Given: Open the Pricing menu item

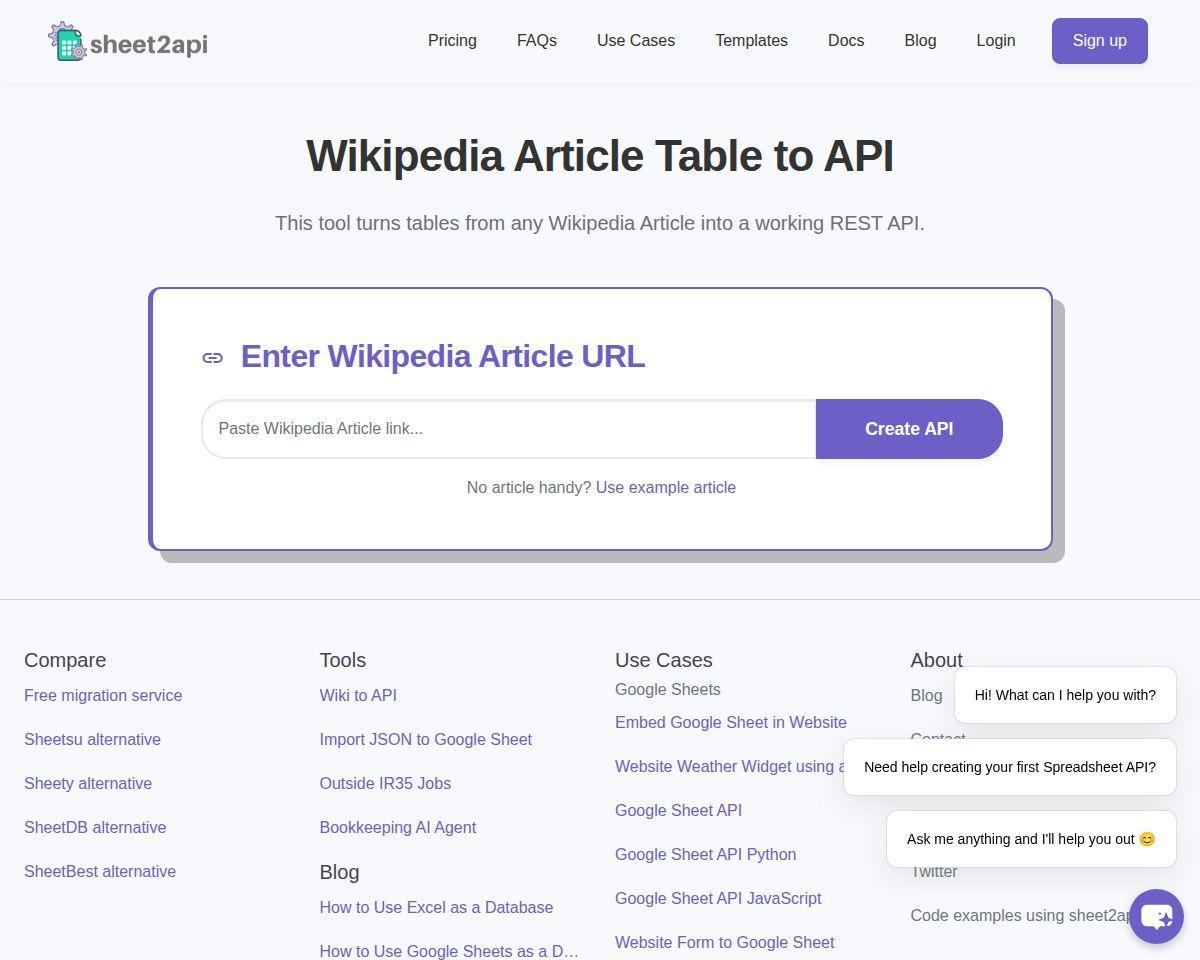Looking at the screenshot, I should (x=452, y=41).
